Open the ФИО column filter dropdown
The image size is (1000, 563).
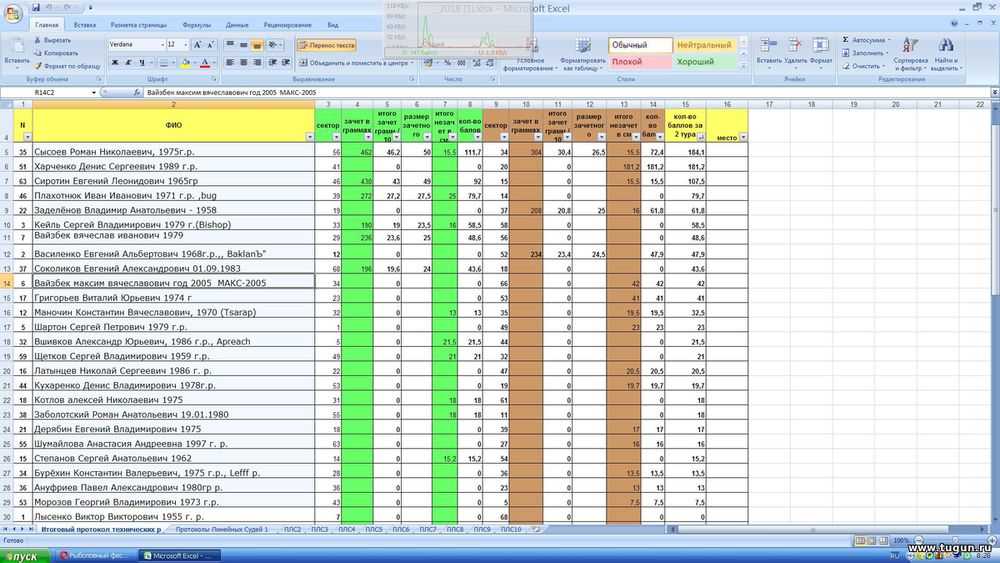(x=310, y=137)
